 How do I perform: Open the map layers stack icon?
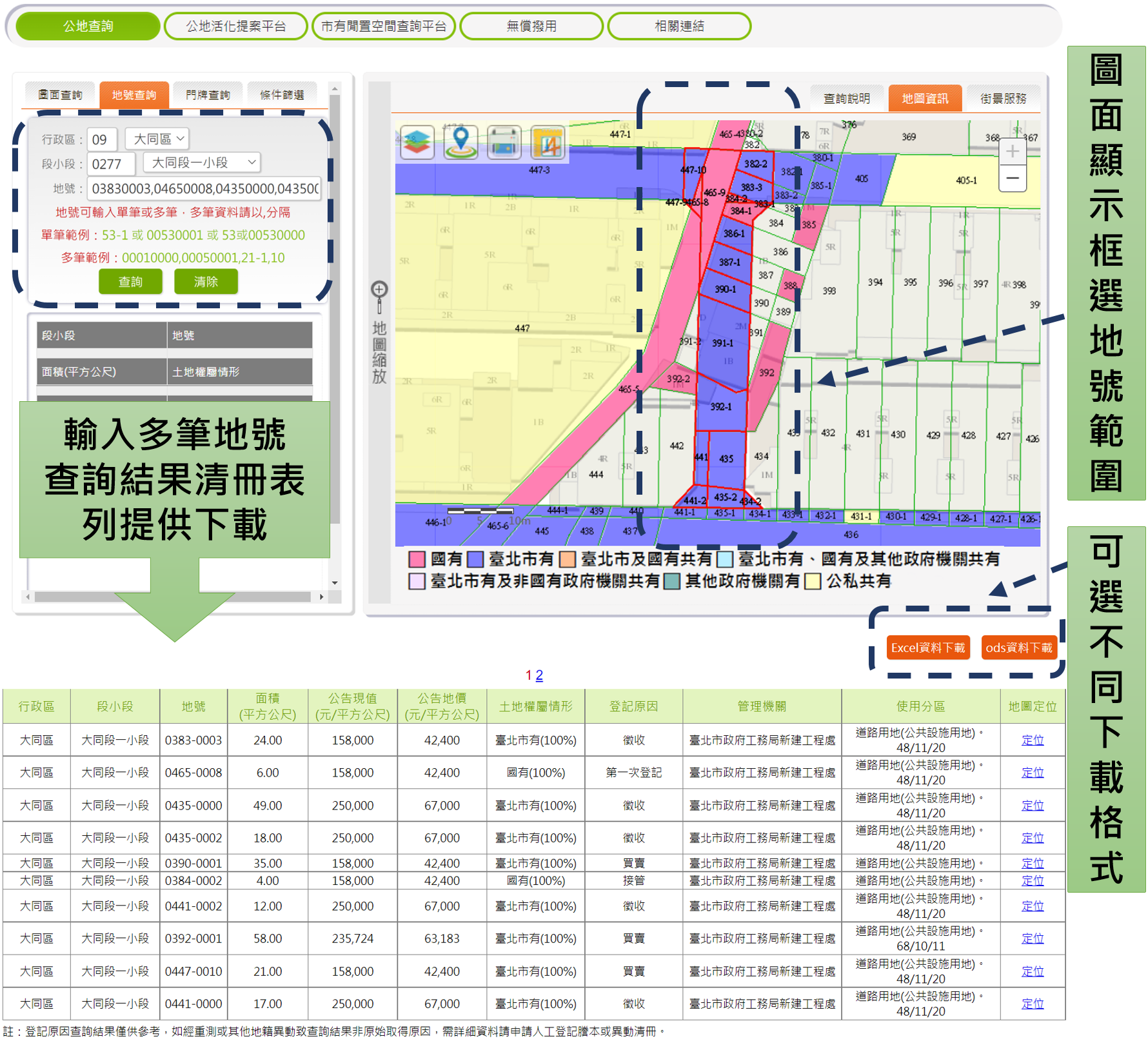click(417, 142)
